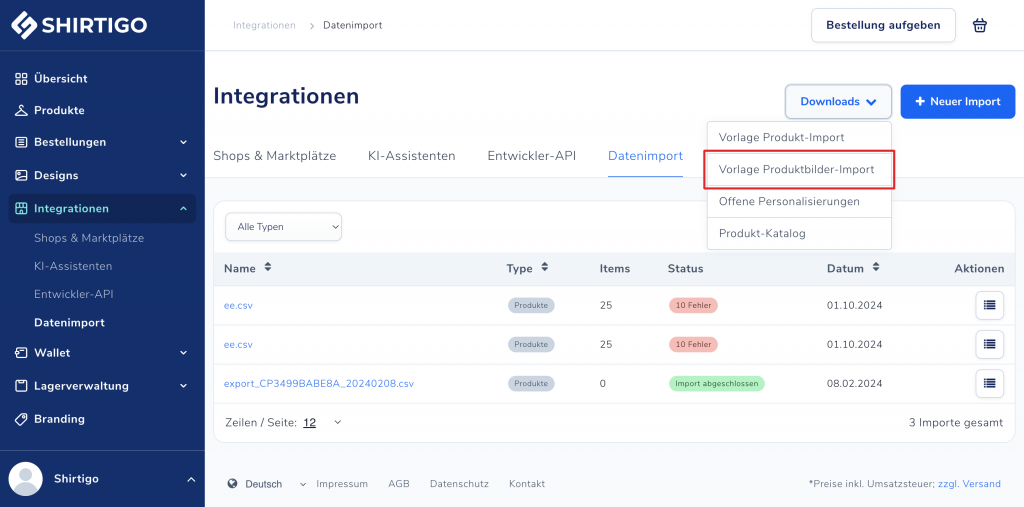Open actions for export_CP3499BABE8A row
The width and height of the screenshot is (1024, 507).
coord(989,384)
